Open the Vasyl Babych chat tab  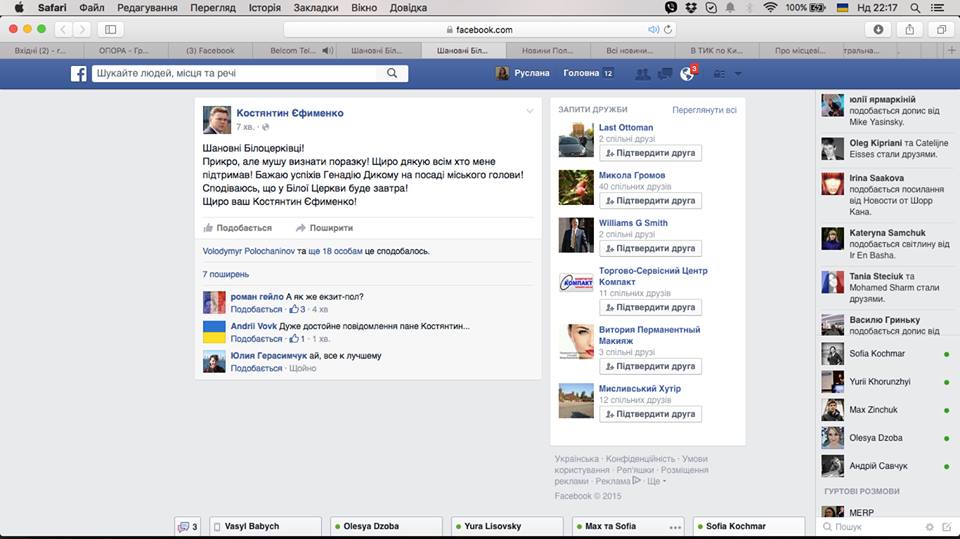(x=265, y=526)
